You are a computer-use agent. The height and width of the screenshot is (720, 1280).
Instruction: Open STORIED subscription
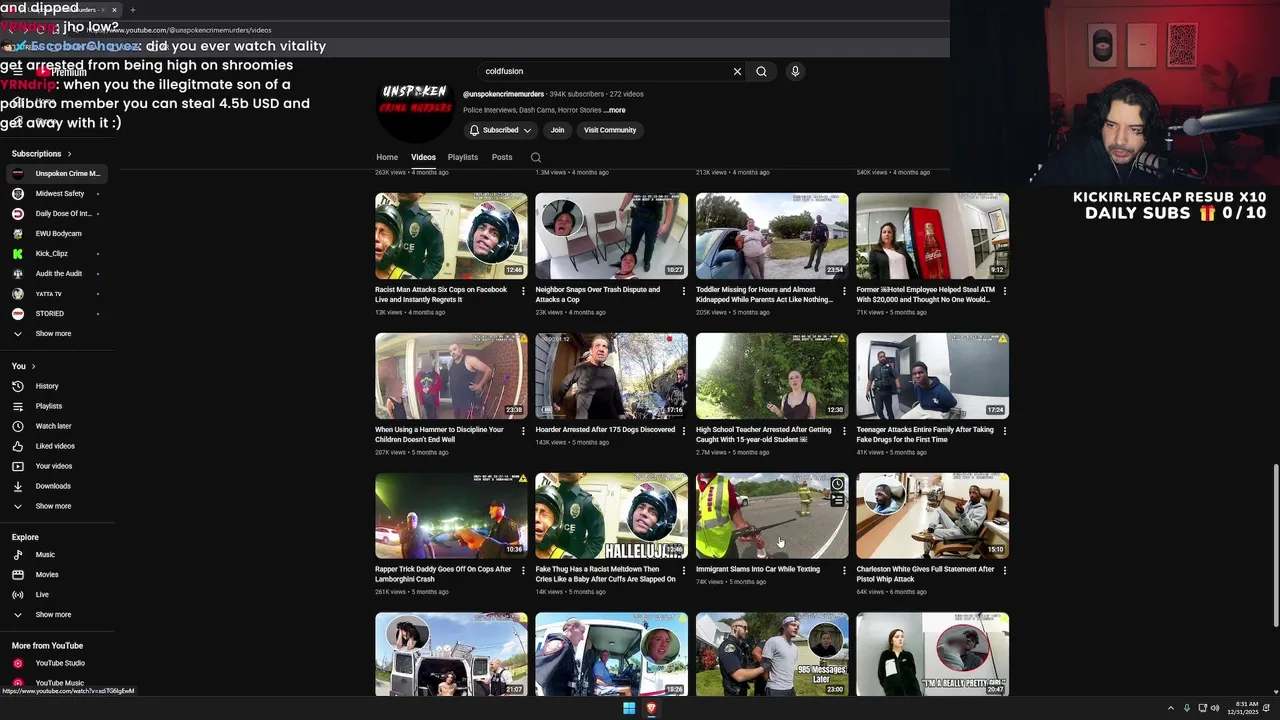[x=57, y=314]
